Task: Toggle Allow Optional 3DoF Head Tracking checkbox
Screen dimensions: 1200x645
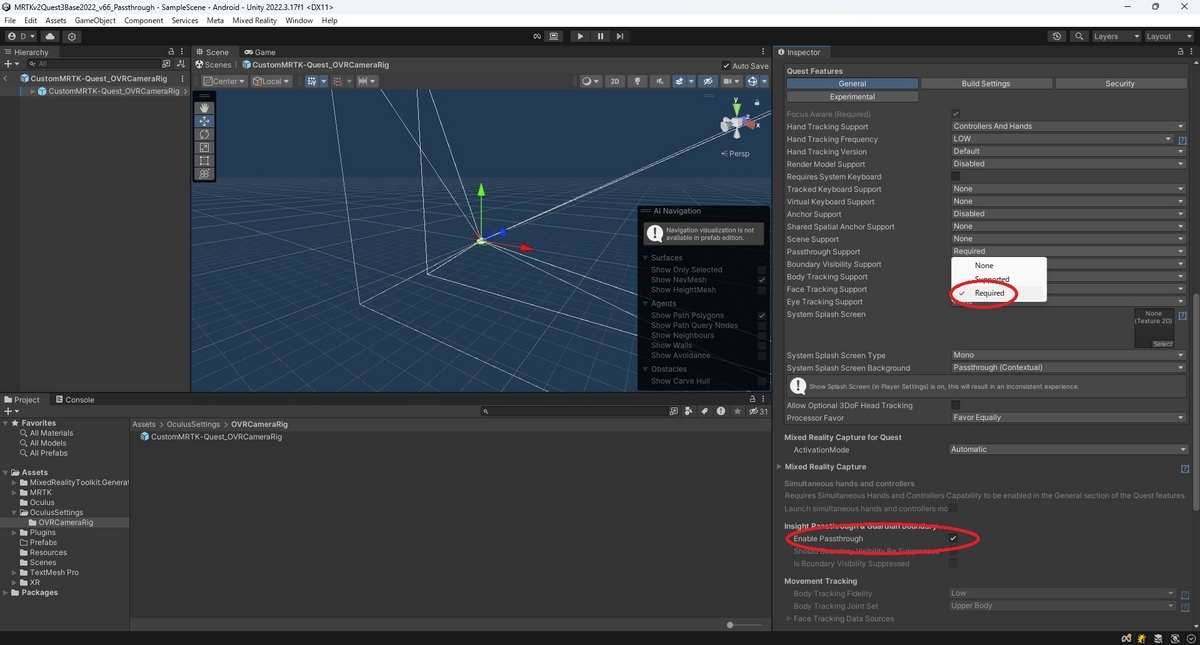Action: tap(955, 405)
